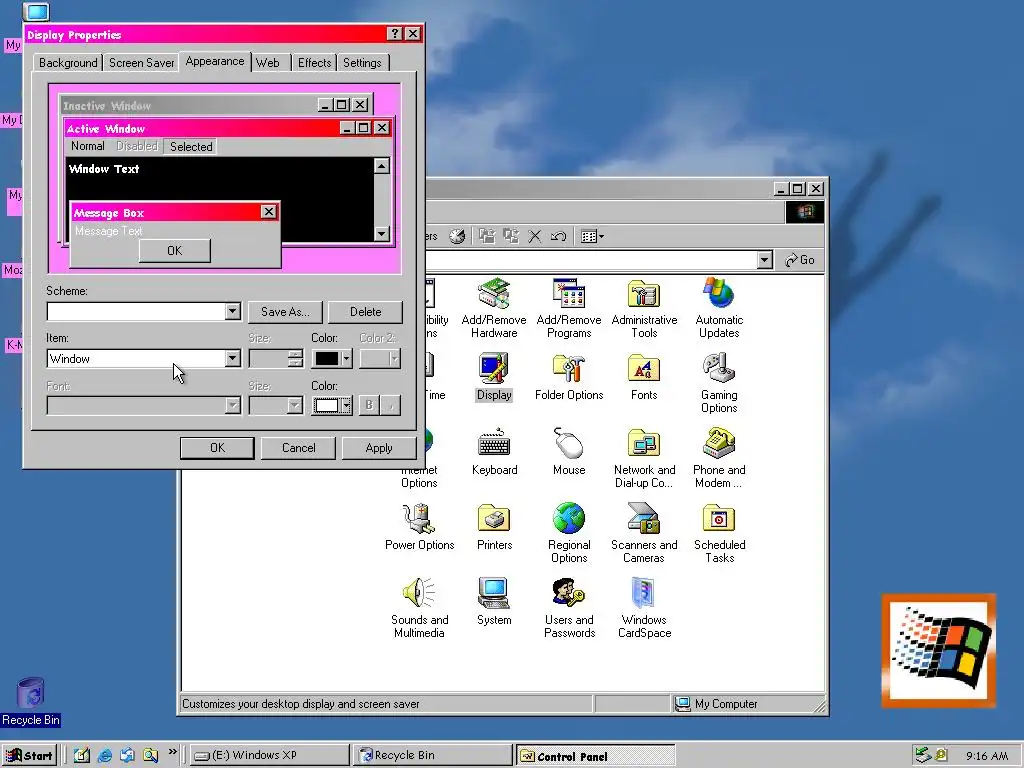Click the preview window scrollbar up arrow
This screenshot has height=768, width=1024.
[382, 166]
